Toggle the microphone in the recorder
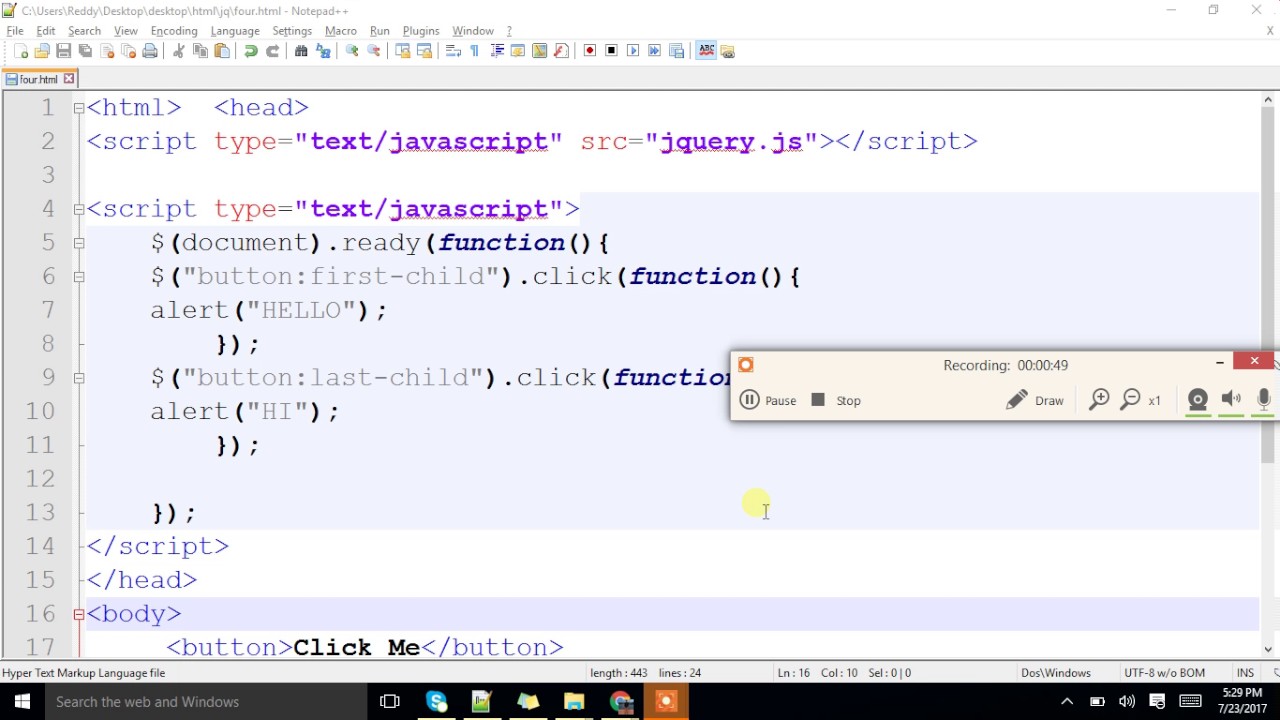Viewport: 1280px width, 720px height. pos(1264,400)
